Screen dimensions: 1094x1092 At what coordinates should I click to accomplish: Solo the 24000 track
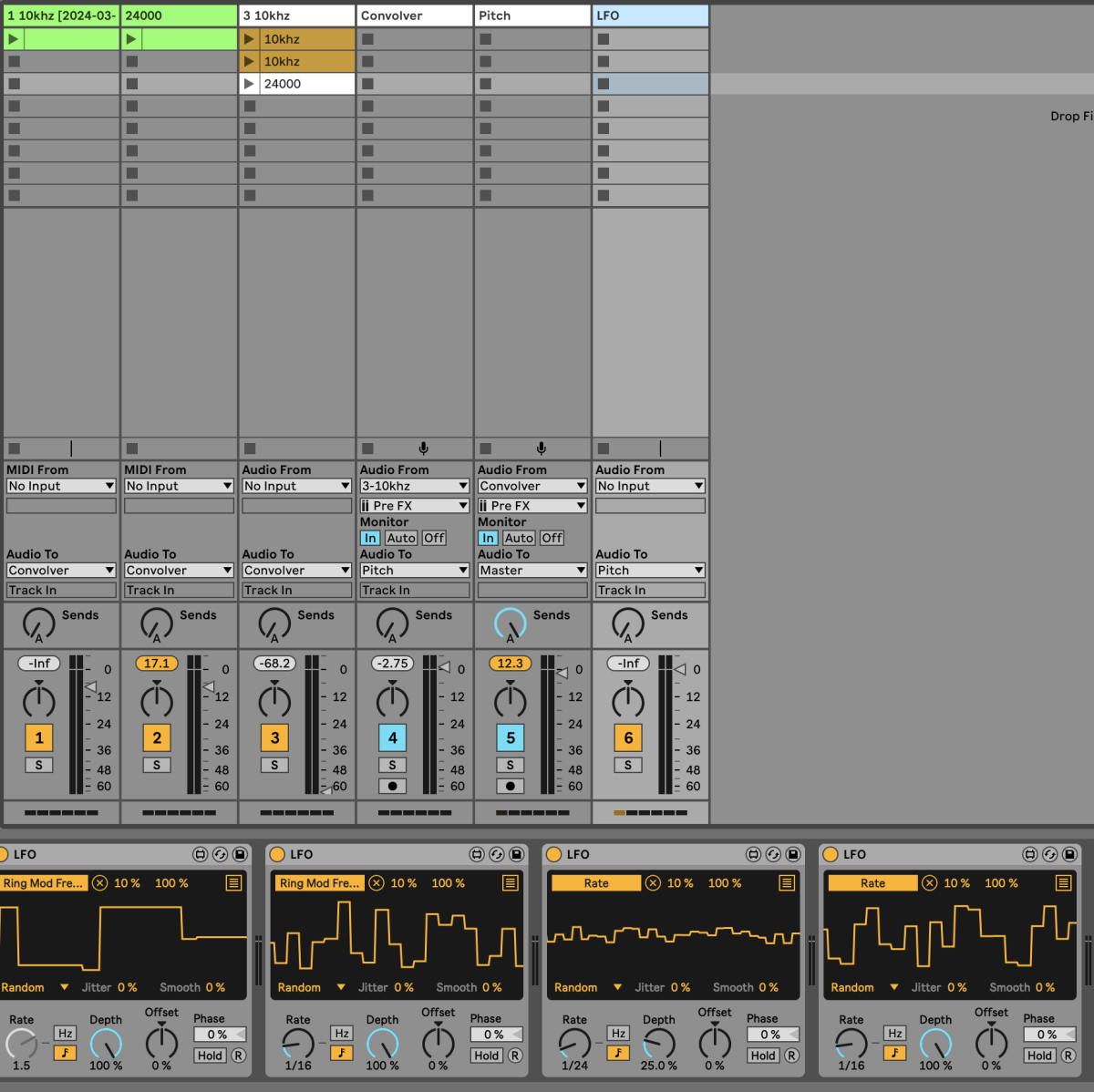point(157,765)
